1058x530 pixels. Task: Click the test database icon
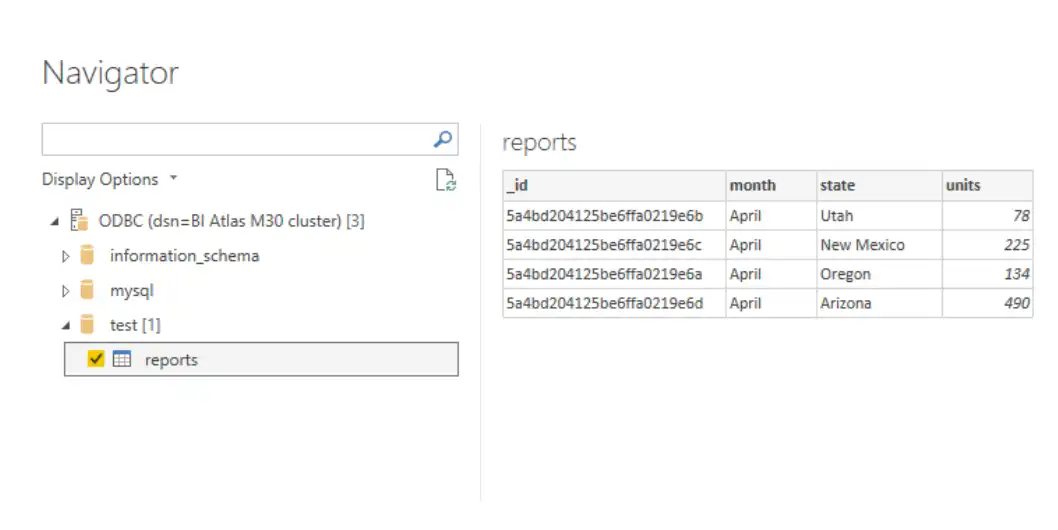click(x=88, y=325)
